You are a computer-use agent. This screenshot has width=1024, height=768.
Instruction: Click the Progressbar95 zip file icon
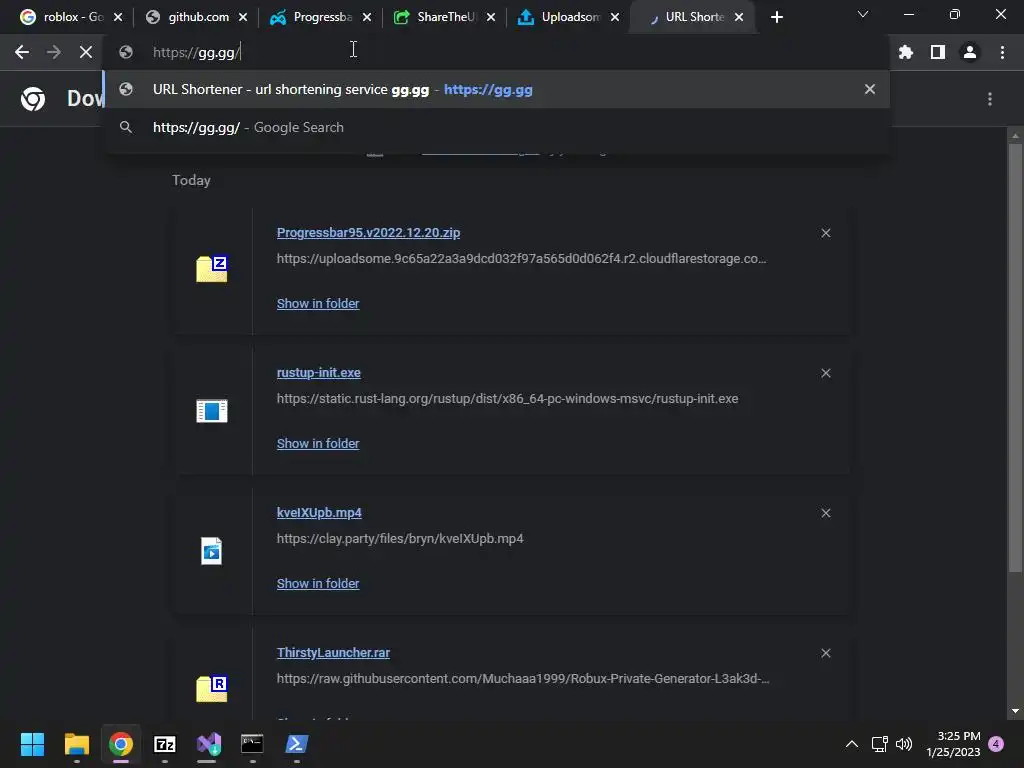(212, 268)
